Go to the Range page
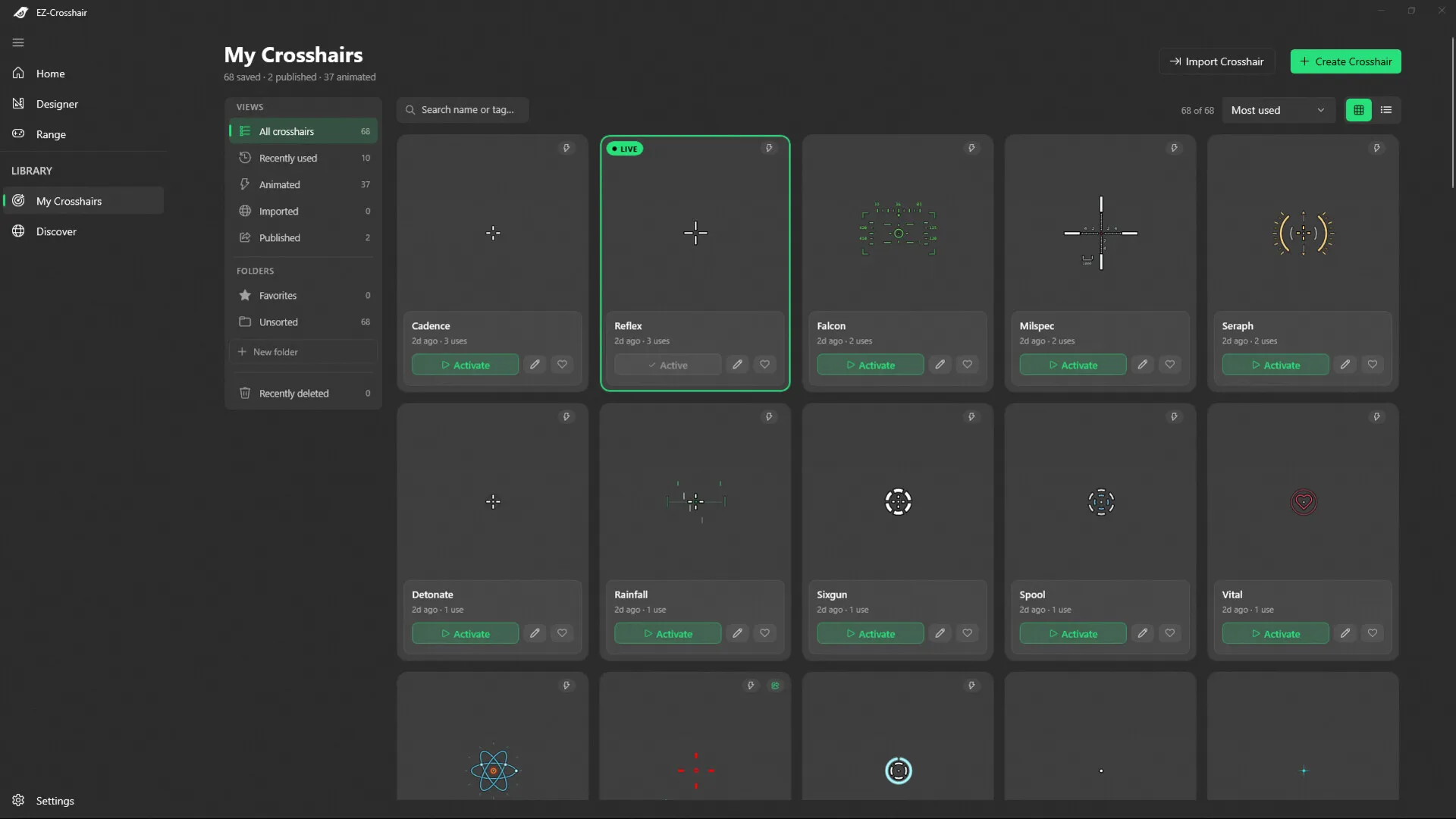Screen dimensions: 1456x819 point(82,134)
